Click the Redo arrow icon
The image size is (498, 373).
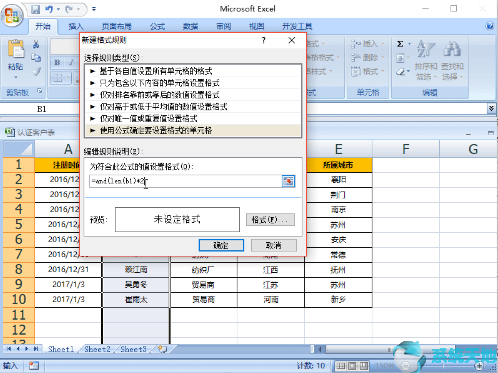(x=69, y=9)
